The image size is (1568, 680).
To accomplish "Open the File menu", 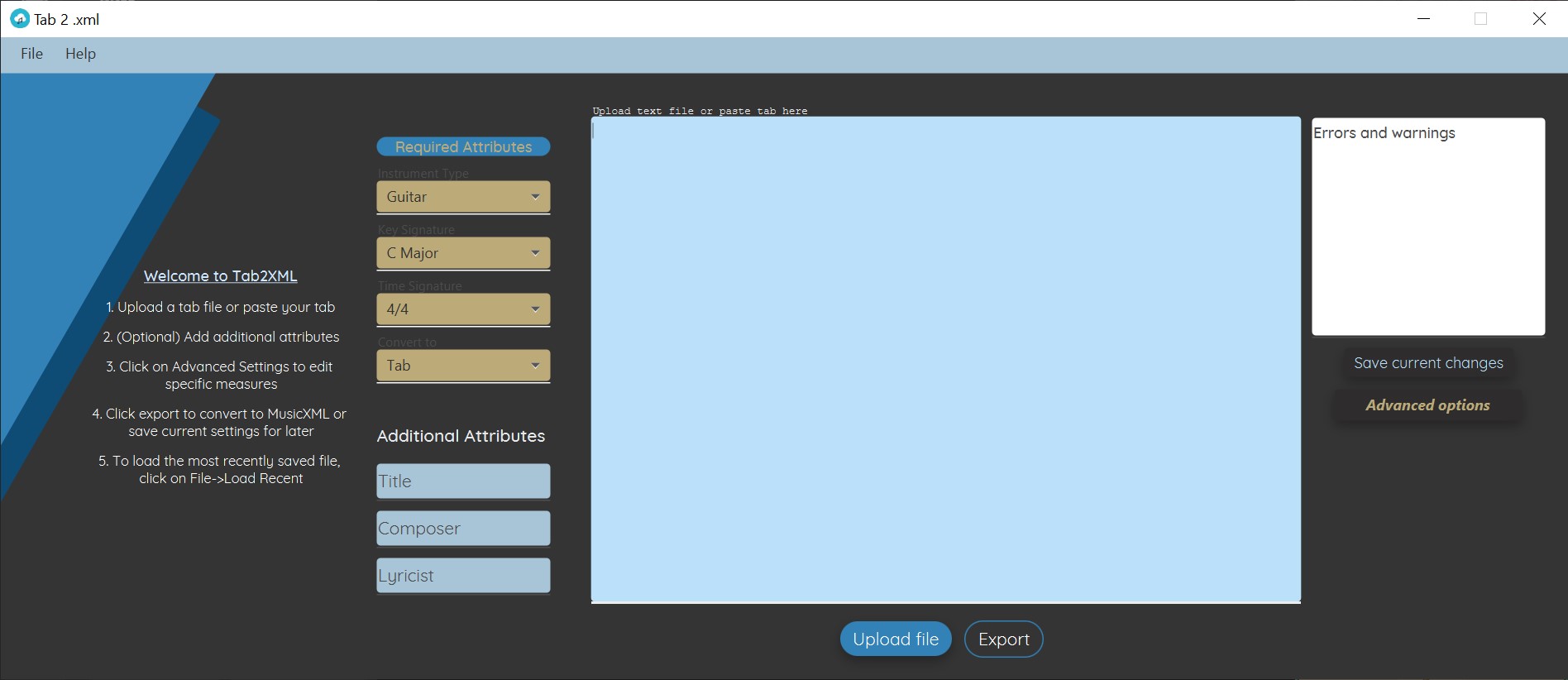I will pyautogui.click(x=31, y=54).
